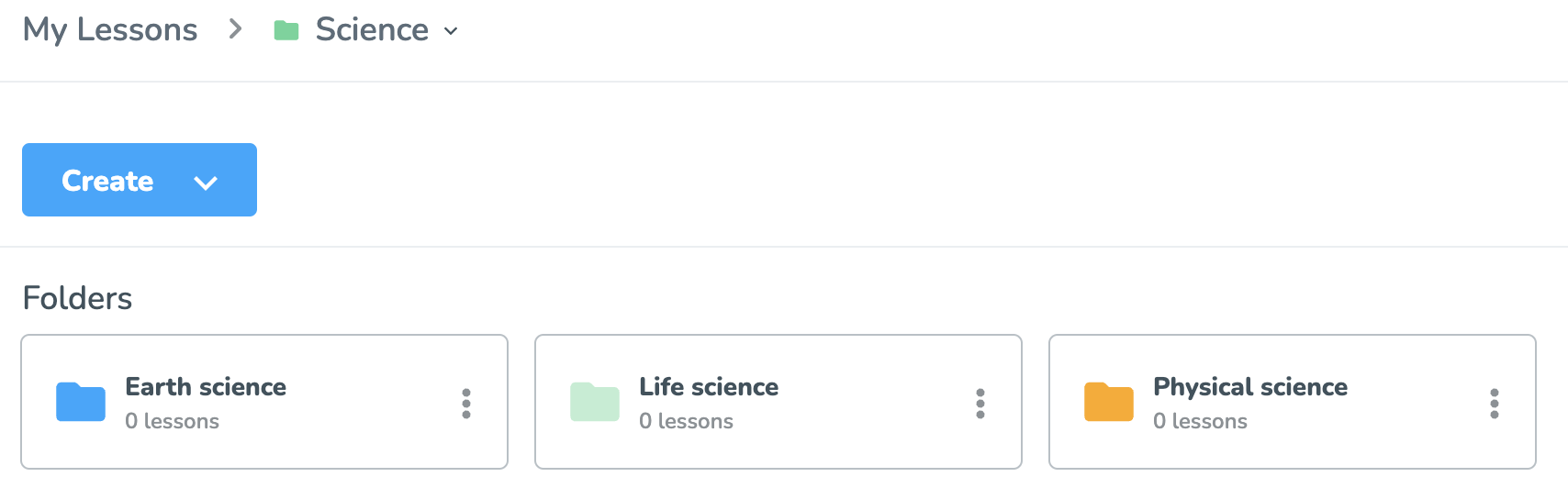Click the Life science 0 lessons count
This screenshot has height=499, width=1568.
tap(687, 421)
